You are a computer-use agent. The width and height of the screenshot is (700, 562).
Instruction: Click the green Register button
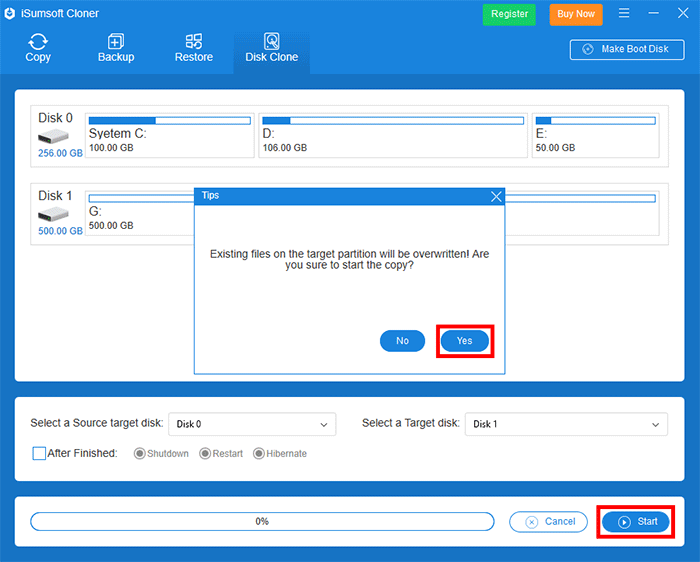[509, 14]
